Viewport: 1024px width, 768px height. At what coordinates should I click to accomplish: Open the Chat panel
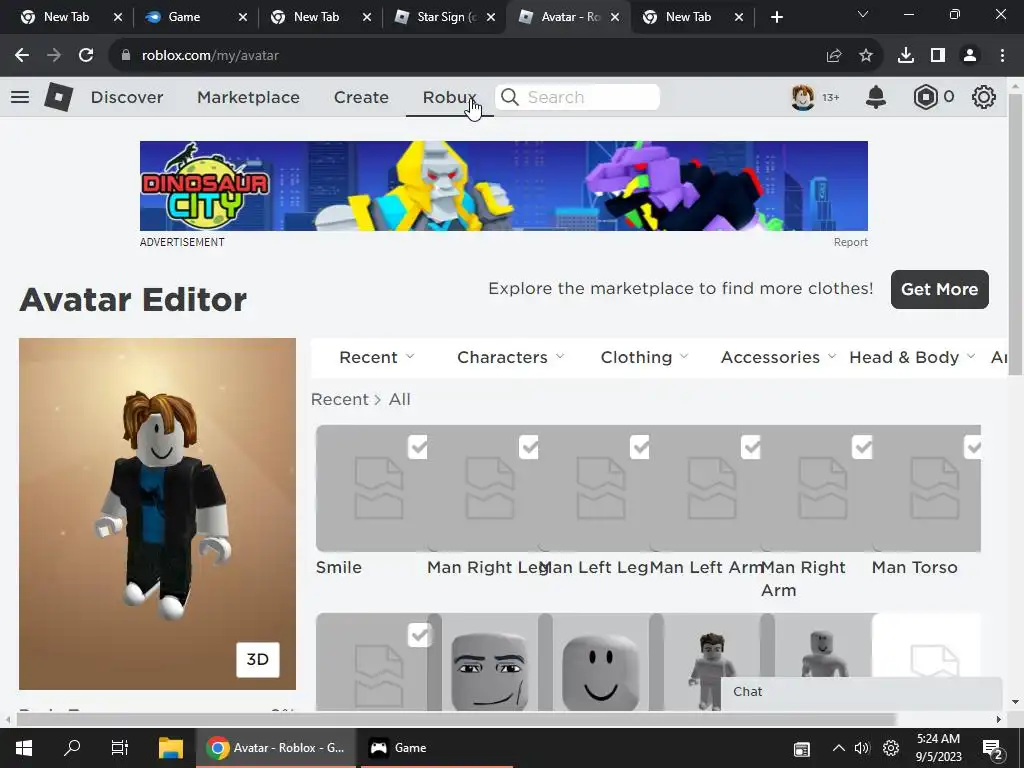pos(861,692)
